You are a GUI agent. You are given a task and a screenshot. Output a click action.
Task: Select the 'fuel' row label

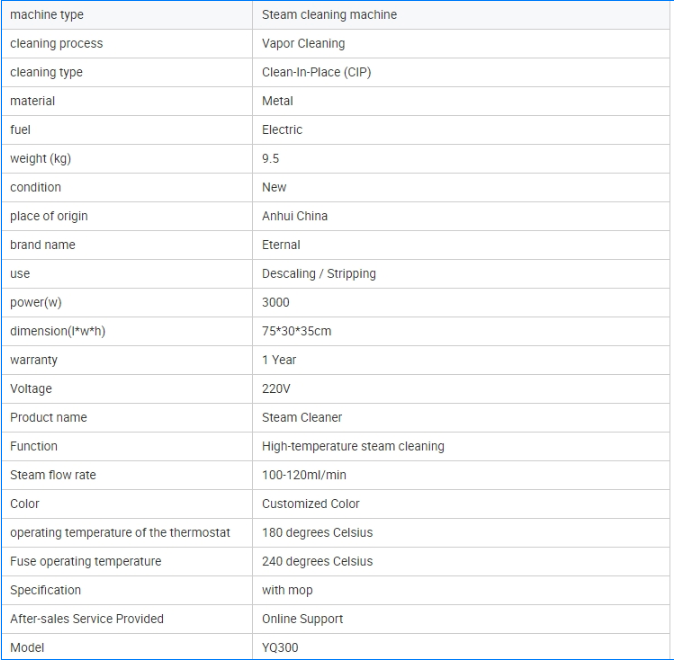[21, 130]
